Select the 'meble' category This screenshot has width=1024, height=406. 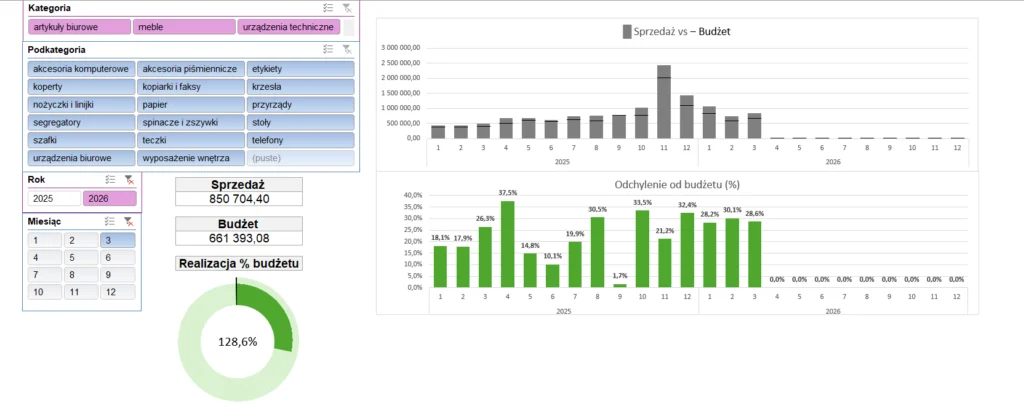(x=184, y=27)
